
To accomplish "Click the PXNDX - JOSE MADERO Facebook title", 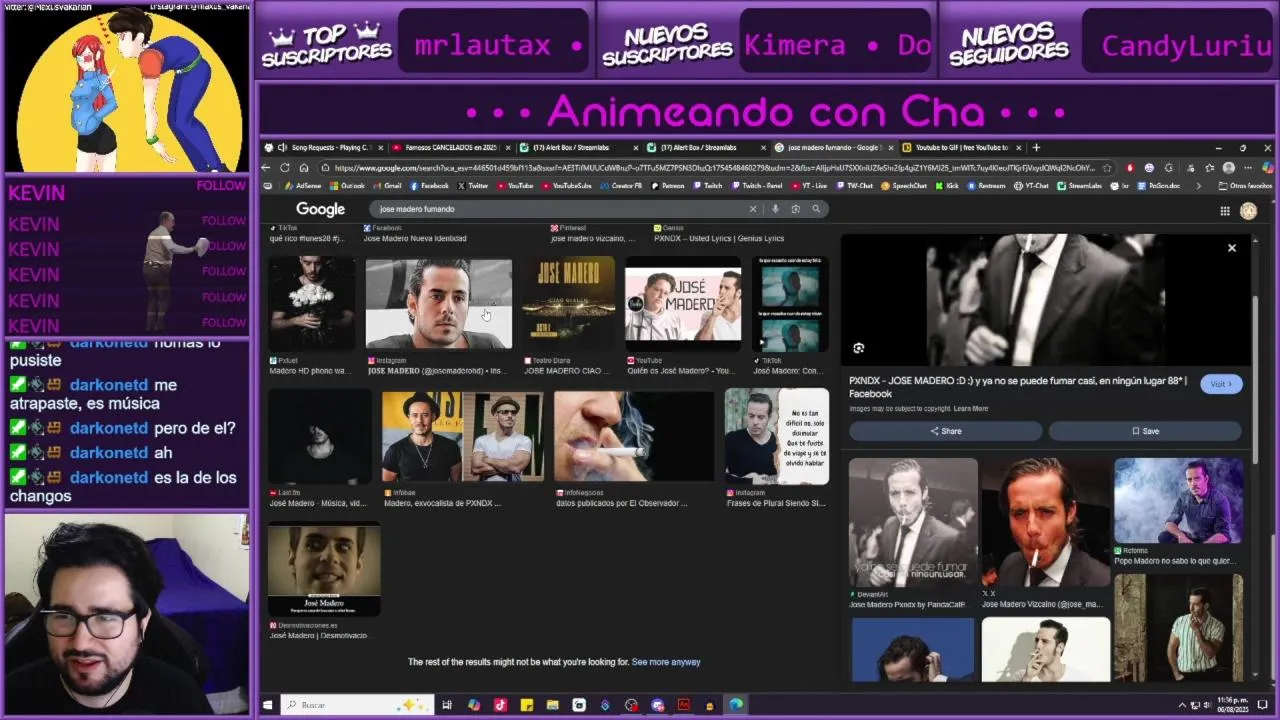I will coord(1018,386).
